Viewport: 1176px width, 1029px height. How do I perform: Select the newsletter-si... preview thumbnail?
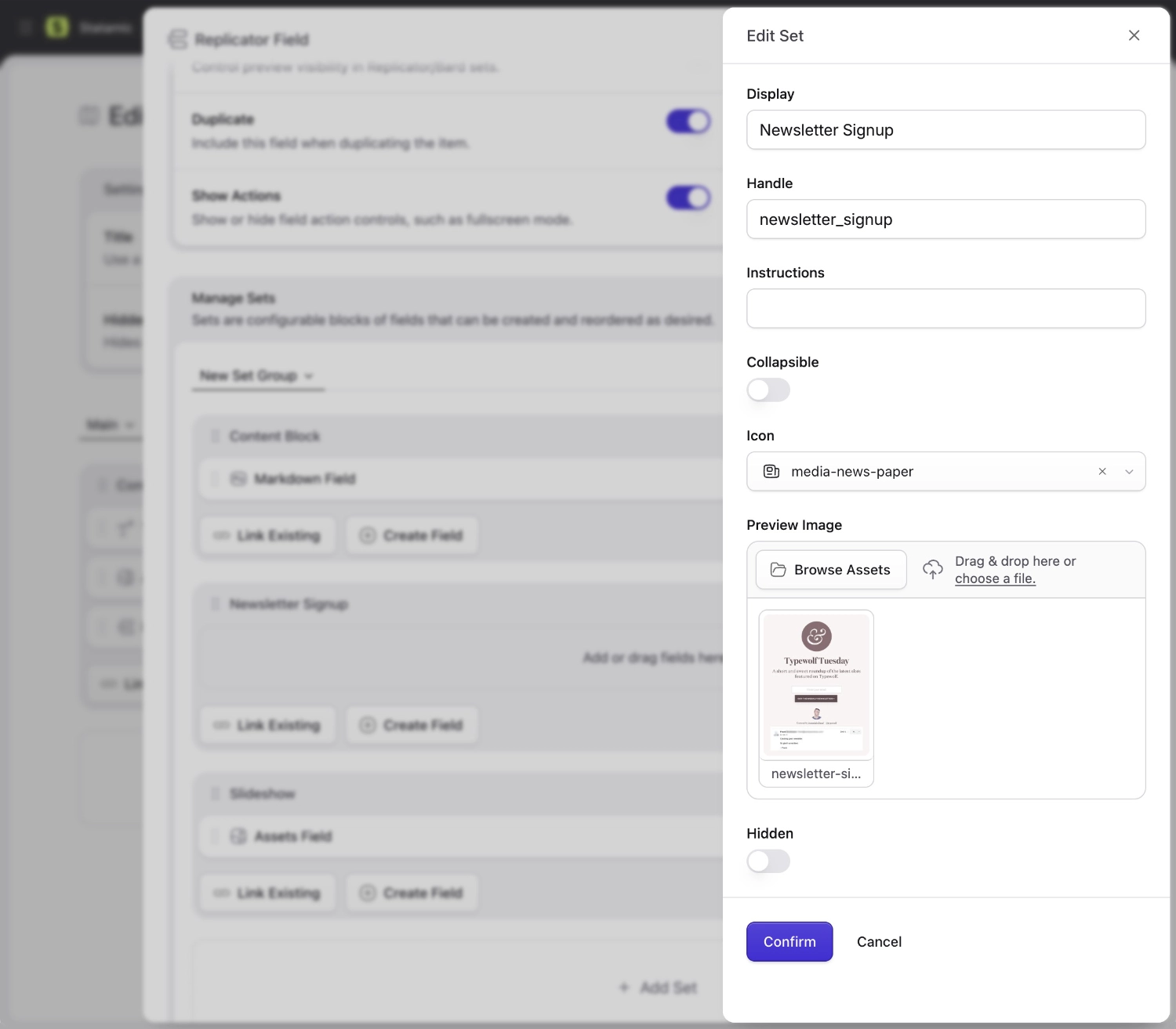pyautogui.click(x=815, y=686)
